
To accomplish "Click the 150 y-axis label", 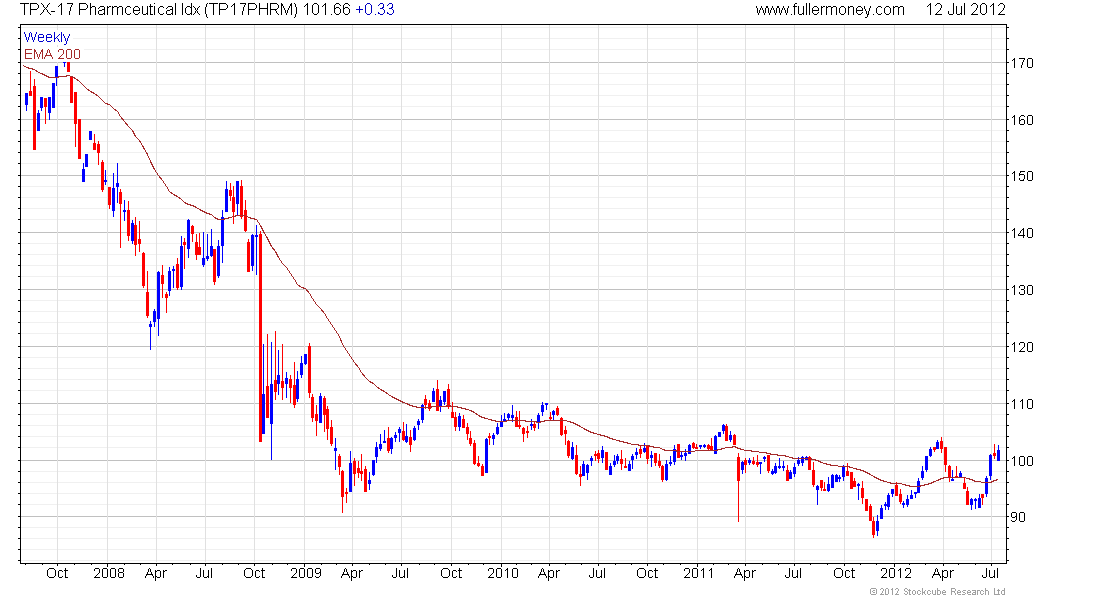I will point(1022,176).
